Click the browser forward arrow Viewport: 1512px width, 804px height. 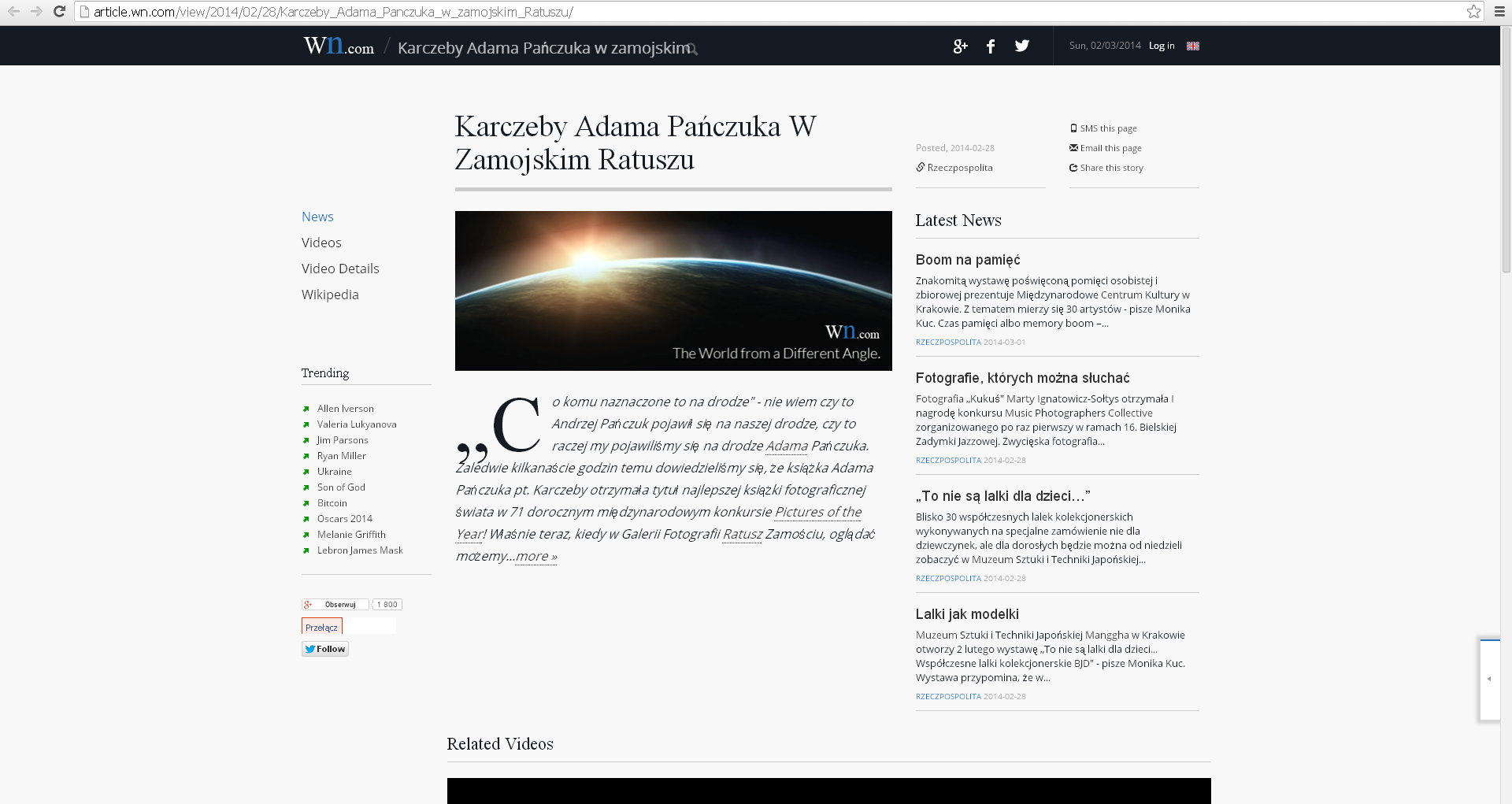(x=36, y=11)
